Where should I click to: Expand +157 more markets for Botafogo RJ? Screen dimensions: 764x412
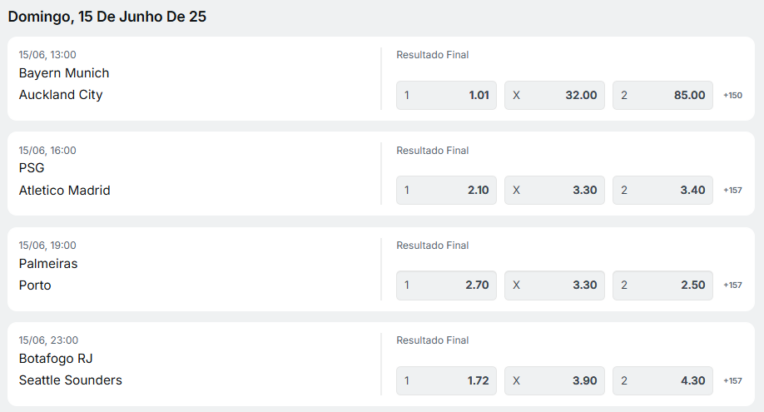[x=732, y=381]
